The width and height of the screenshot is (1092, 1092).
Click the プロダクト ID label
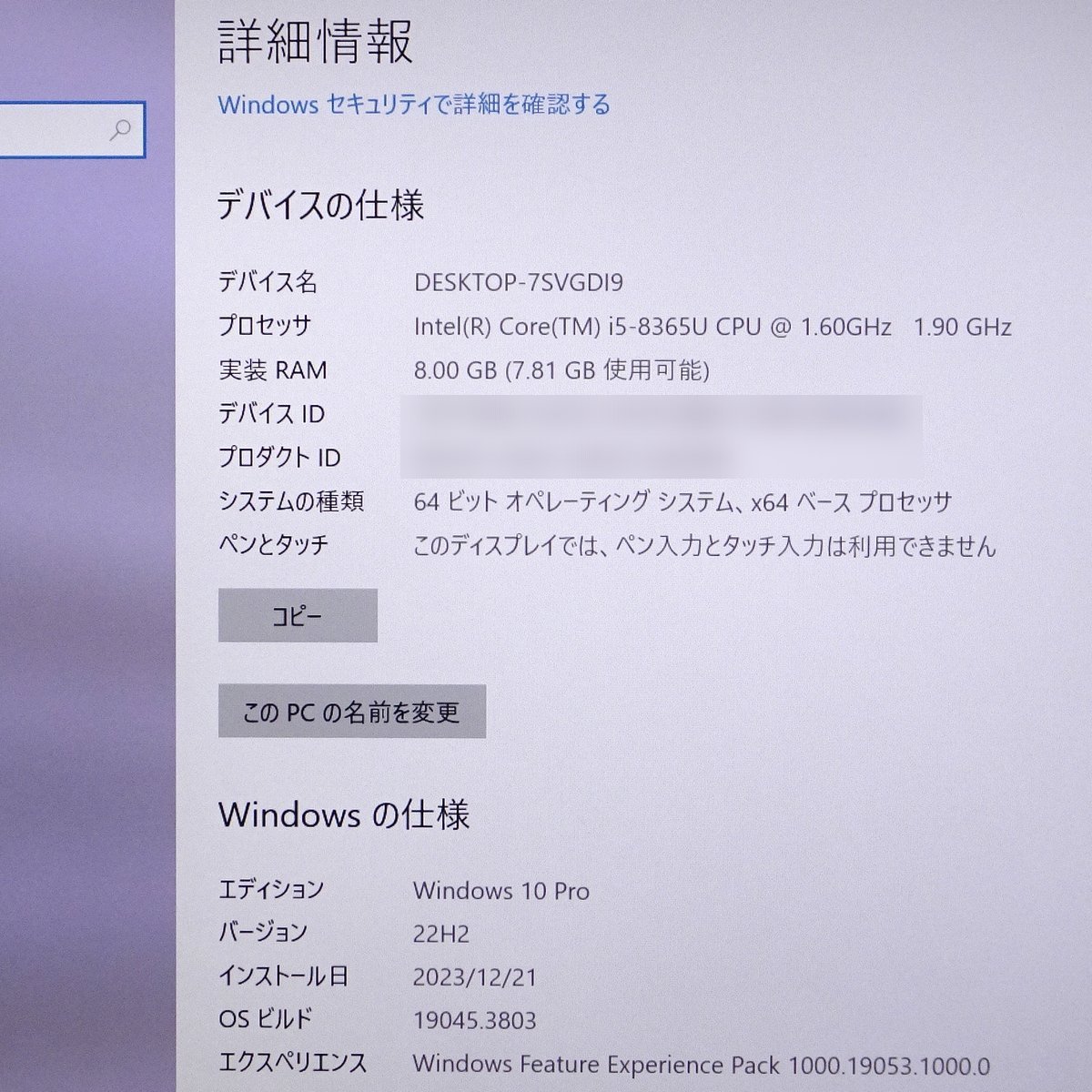pos(279,458)
